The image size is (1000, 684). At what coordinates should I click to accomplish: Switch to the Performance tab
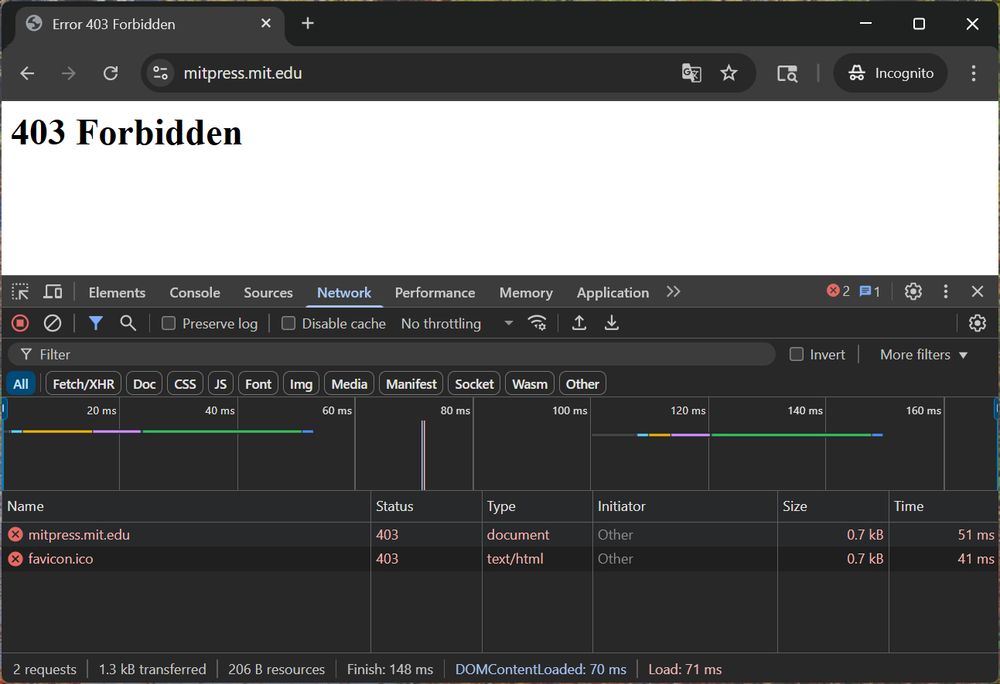(435, 293)
